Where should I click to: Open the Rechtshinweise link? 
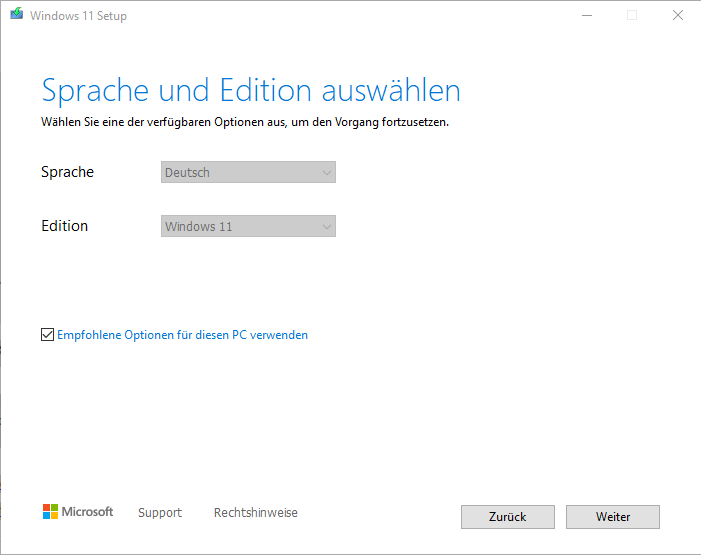pos(256,513)
